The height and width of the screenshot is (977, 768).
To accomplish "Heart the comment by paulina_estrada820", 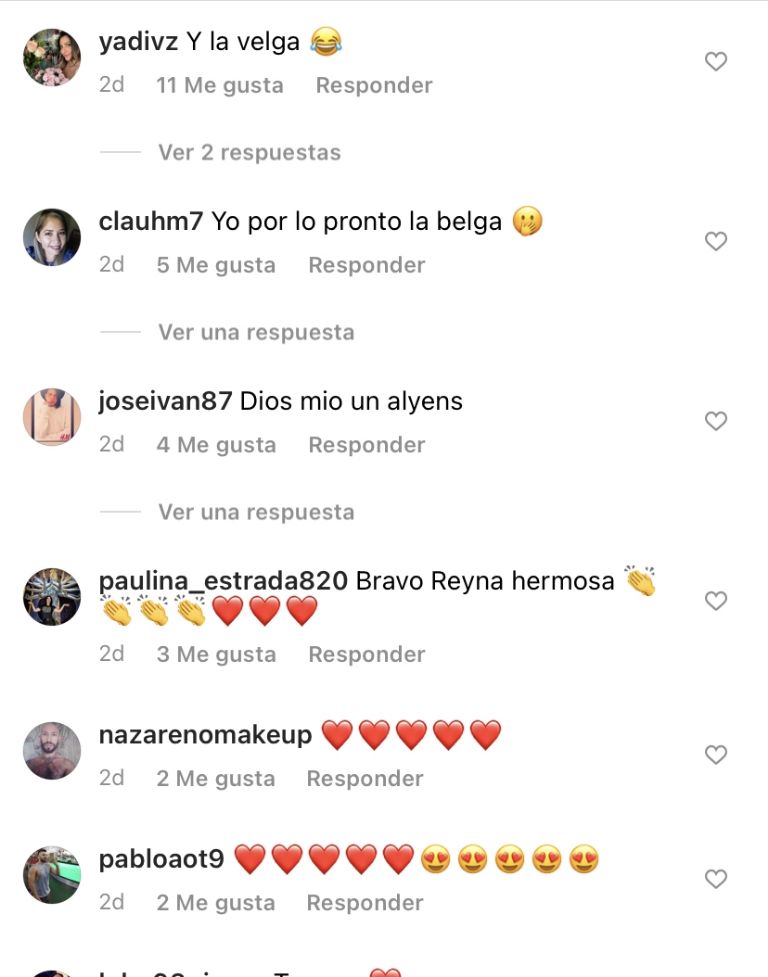I will [x=716, y=601].
